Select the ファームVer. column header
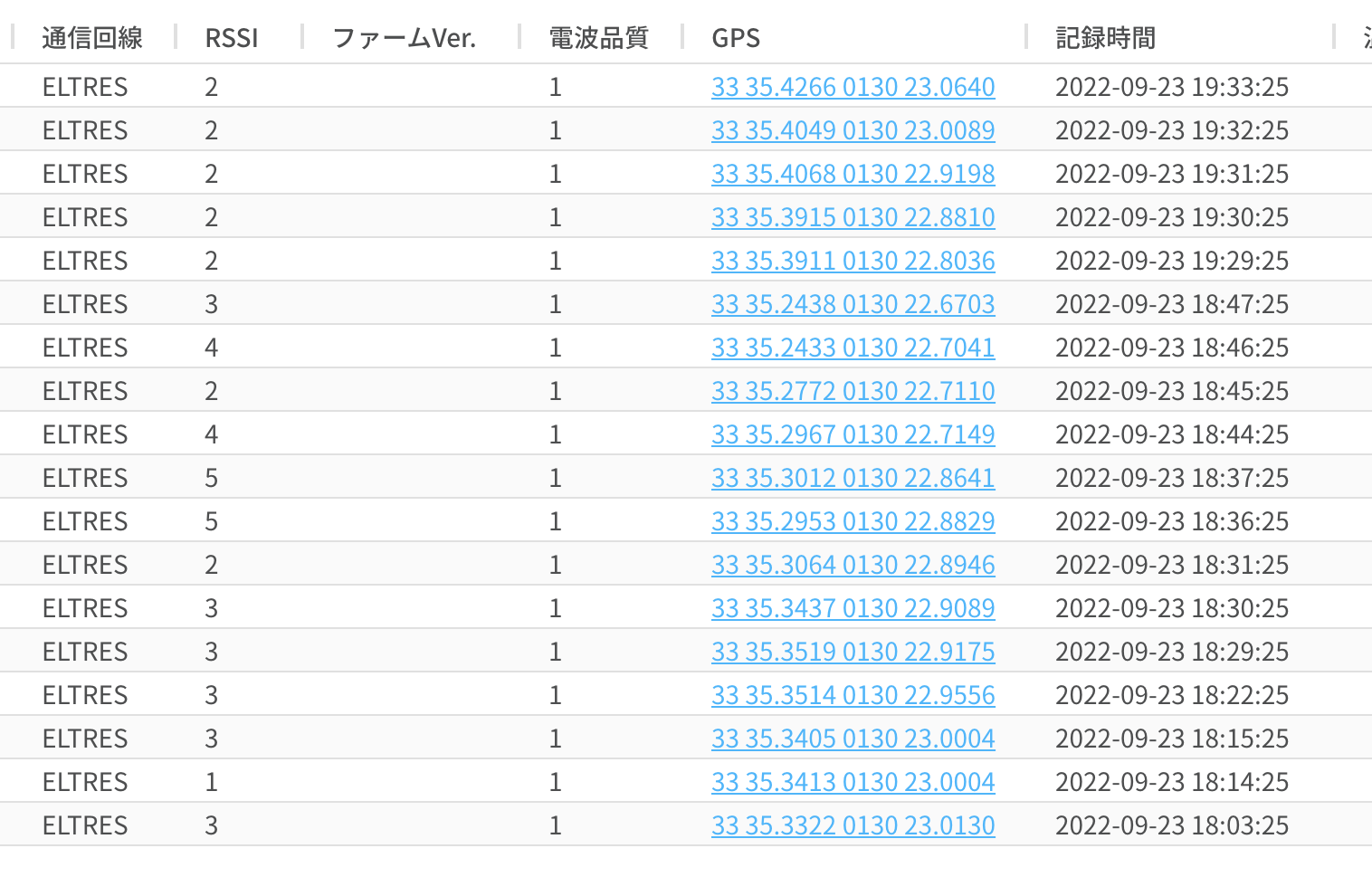The height and width of the screenshot is (877, 1372). (x=404, y=38)
